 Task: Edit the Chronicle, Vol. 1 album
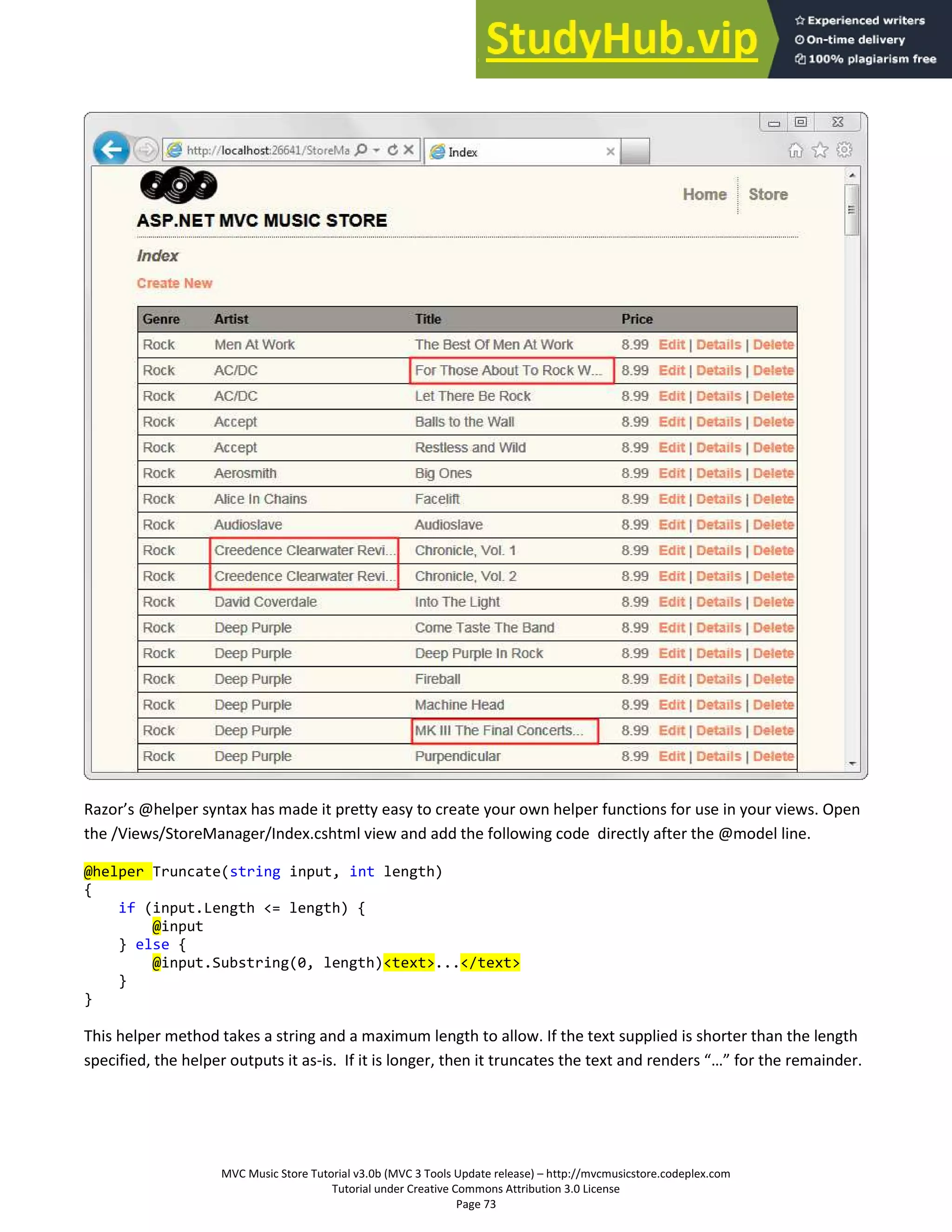(x=671, y=550)
